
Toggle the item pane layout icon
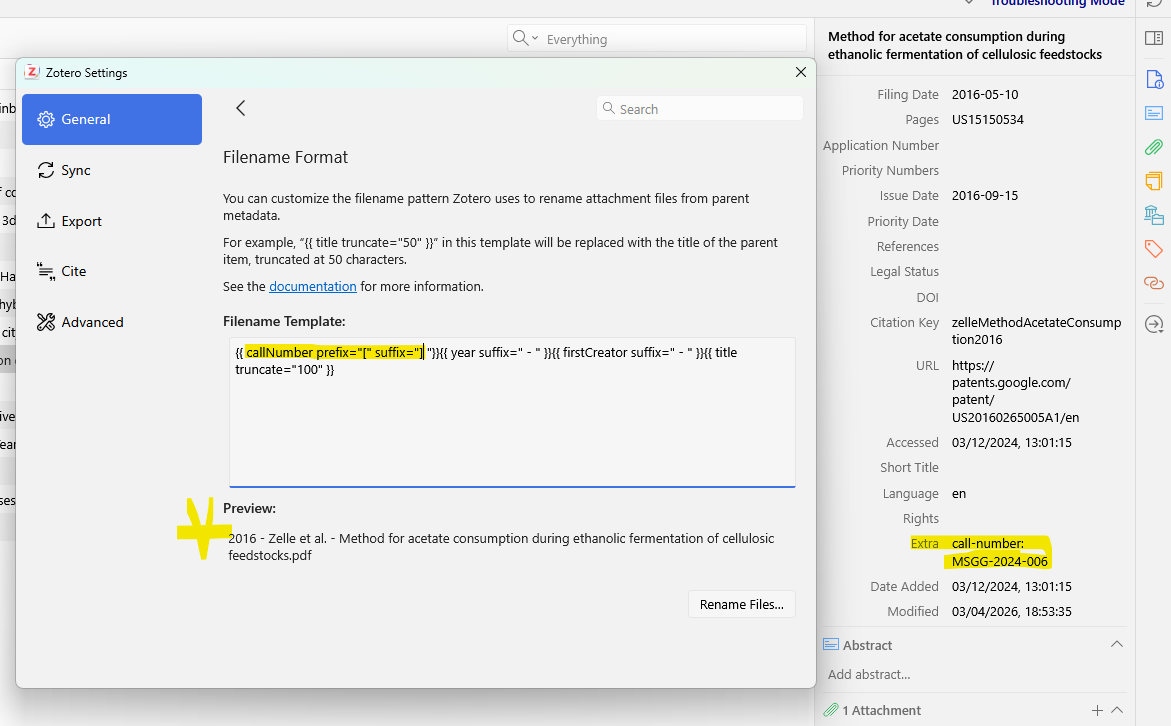coord(1154,38)
